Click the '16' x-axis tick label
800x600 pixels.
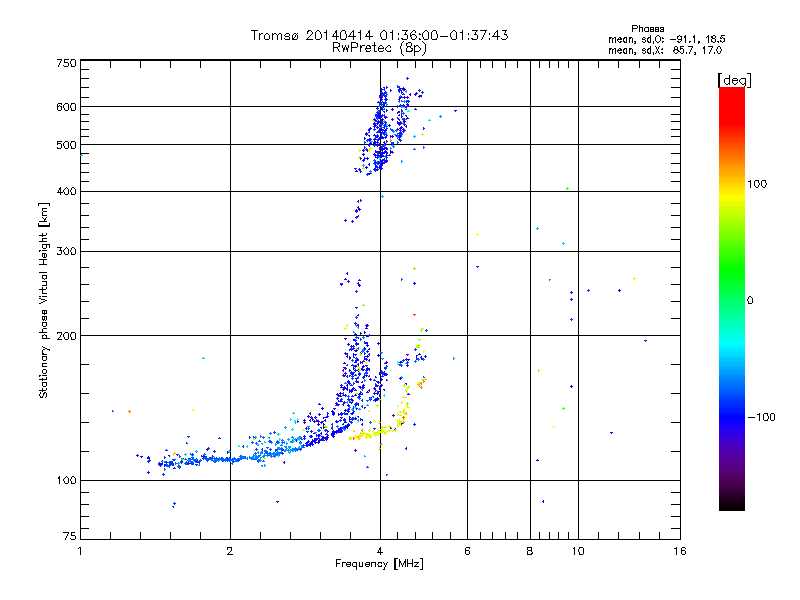click(680, 551)
